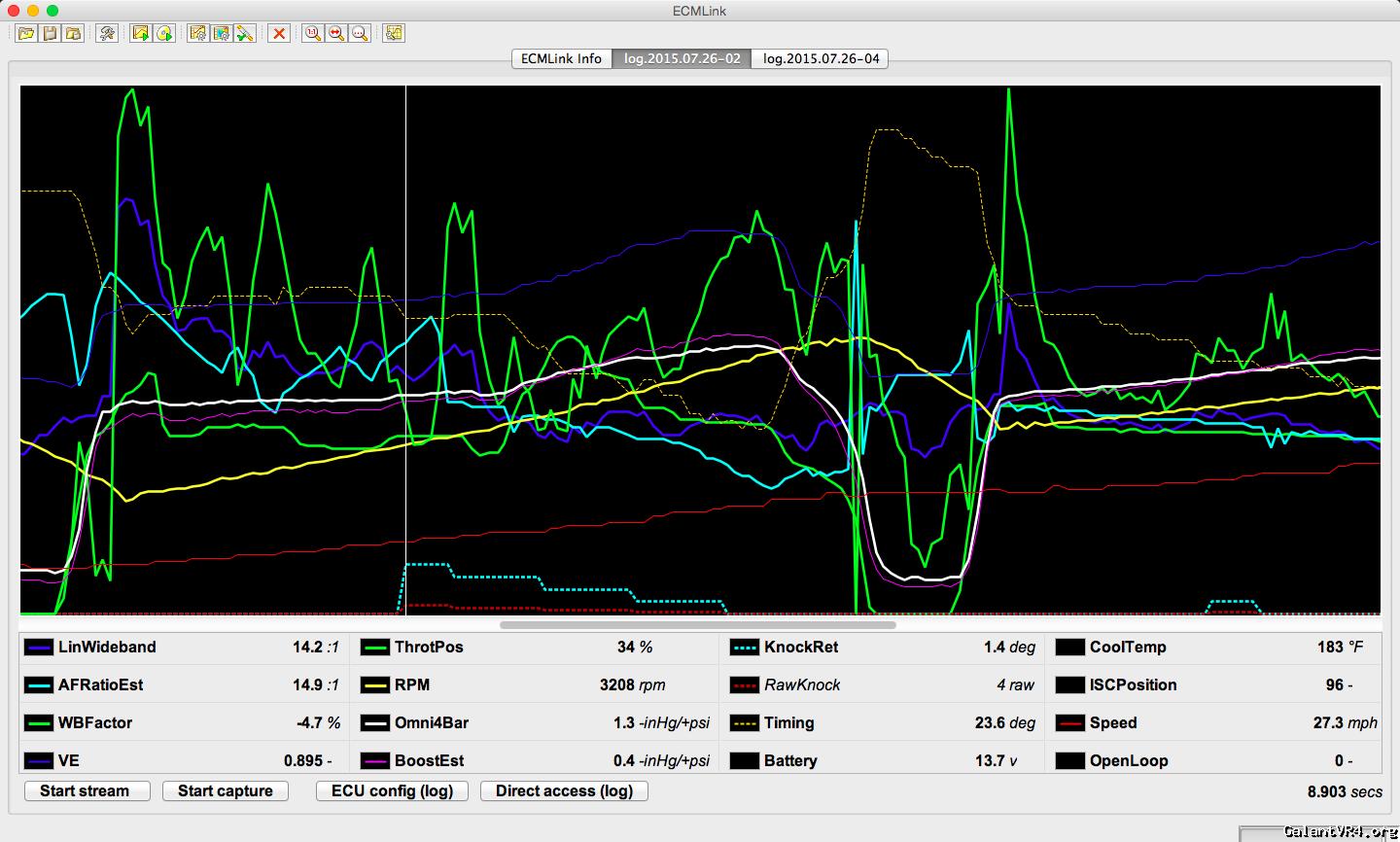1400x842 pixels.
Task: Click the RawKnock dashed red swatch
Action: pos(744,685)
